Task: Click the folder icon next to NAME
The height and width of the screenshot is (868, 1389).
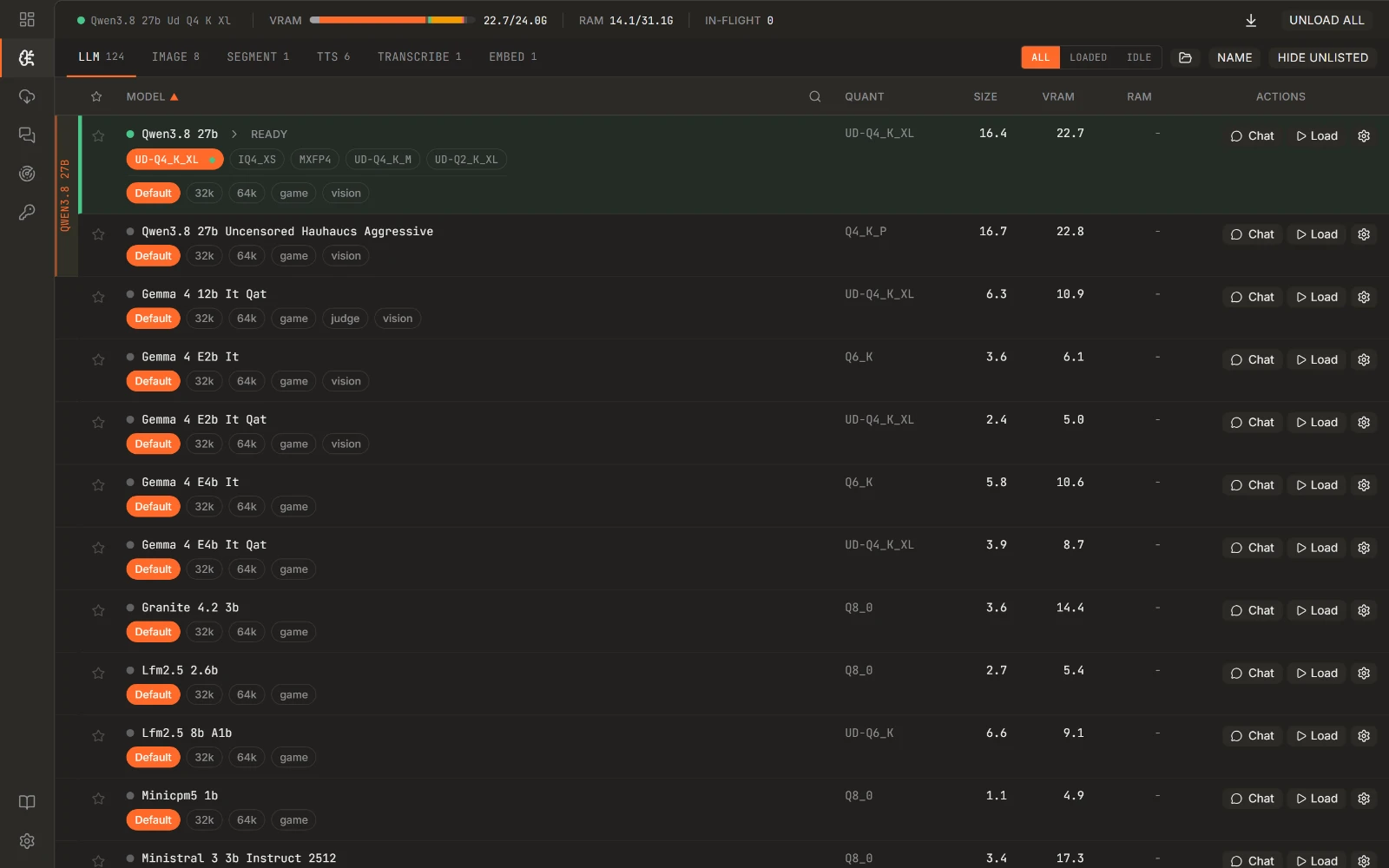Action: click(x=1185, y=57)
